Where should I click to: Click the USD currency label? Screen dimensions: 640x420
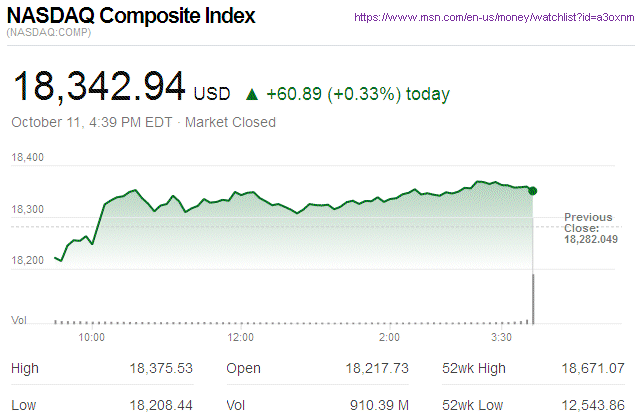[212, 95]
